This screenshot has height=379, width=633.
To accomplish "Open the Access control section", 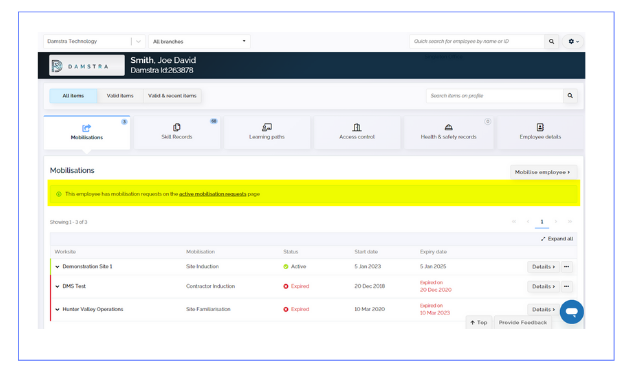I will tap(357, 132).
